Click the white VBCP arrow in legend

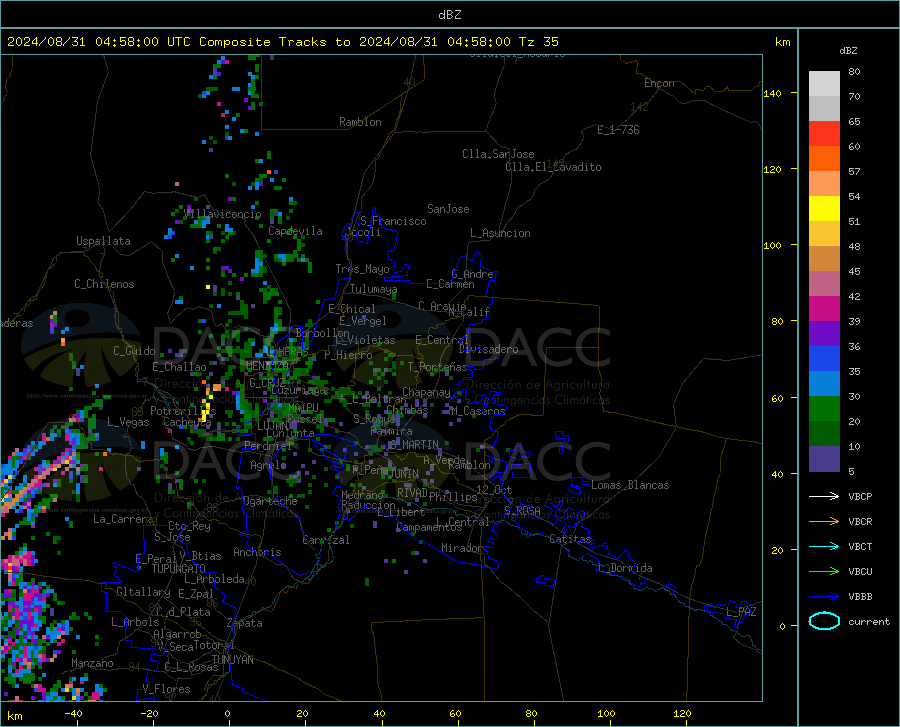click(824, 496)
